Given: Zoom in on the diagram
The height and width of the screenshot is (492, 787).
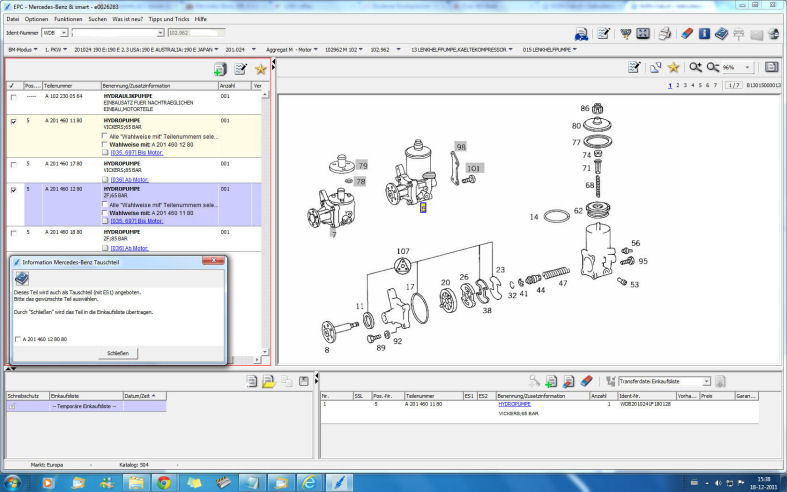Looking at the screenshot, I should [695, 67].
